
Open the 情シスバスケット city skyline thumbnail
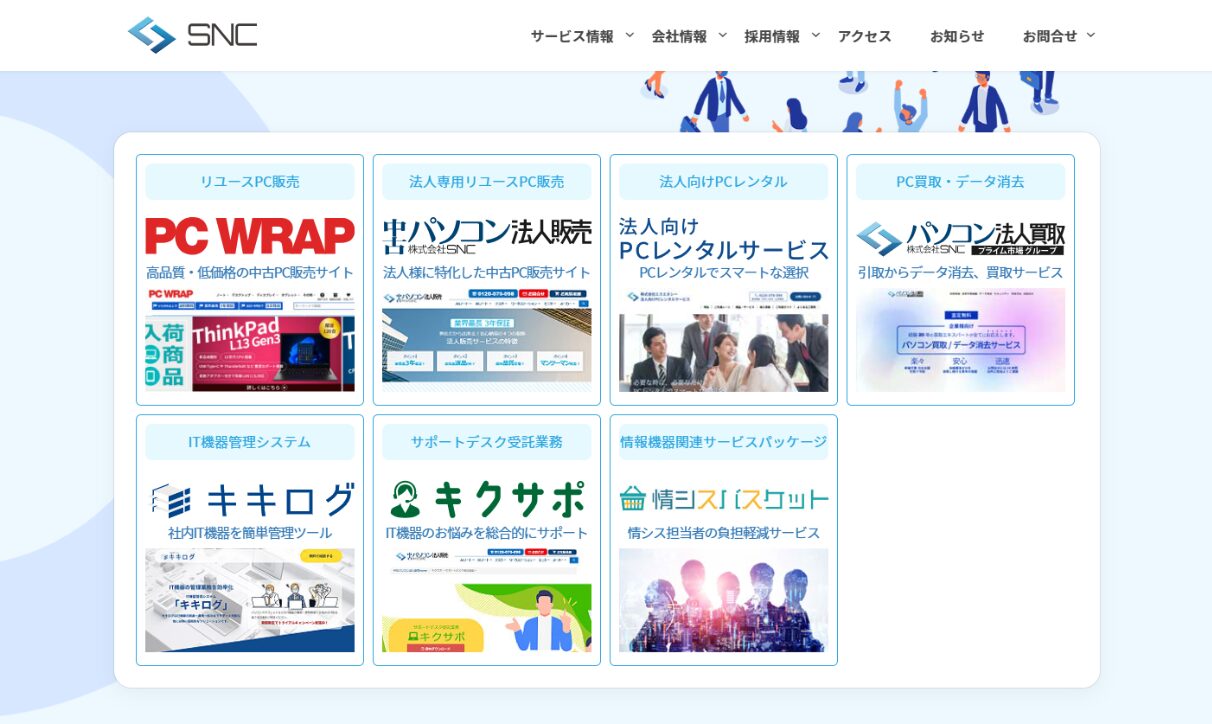[x=724, y=600]
